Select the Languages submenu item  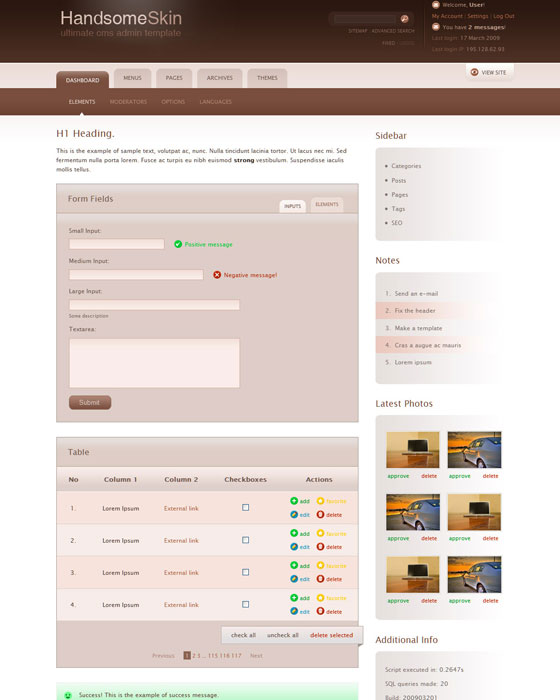(x=215, y=102)
